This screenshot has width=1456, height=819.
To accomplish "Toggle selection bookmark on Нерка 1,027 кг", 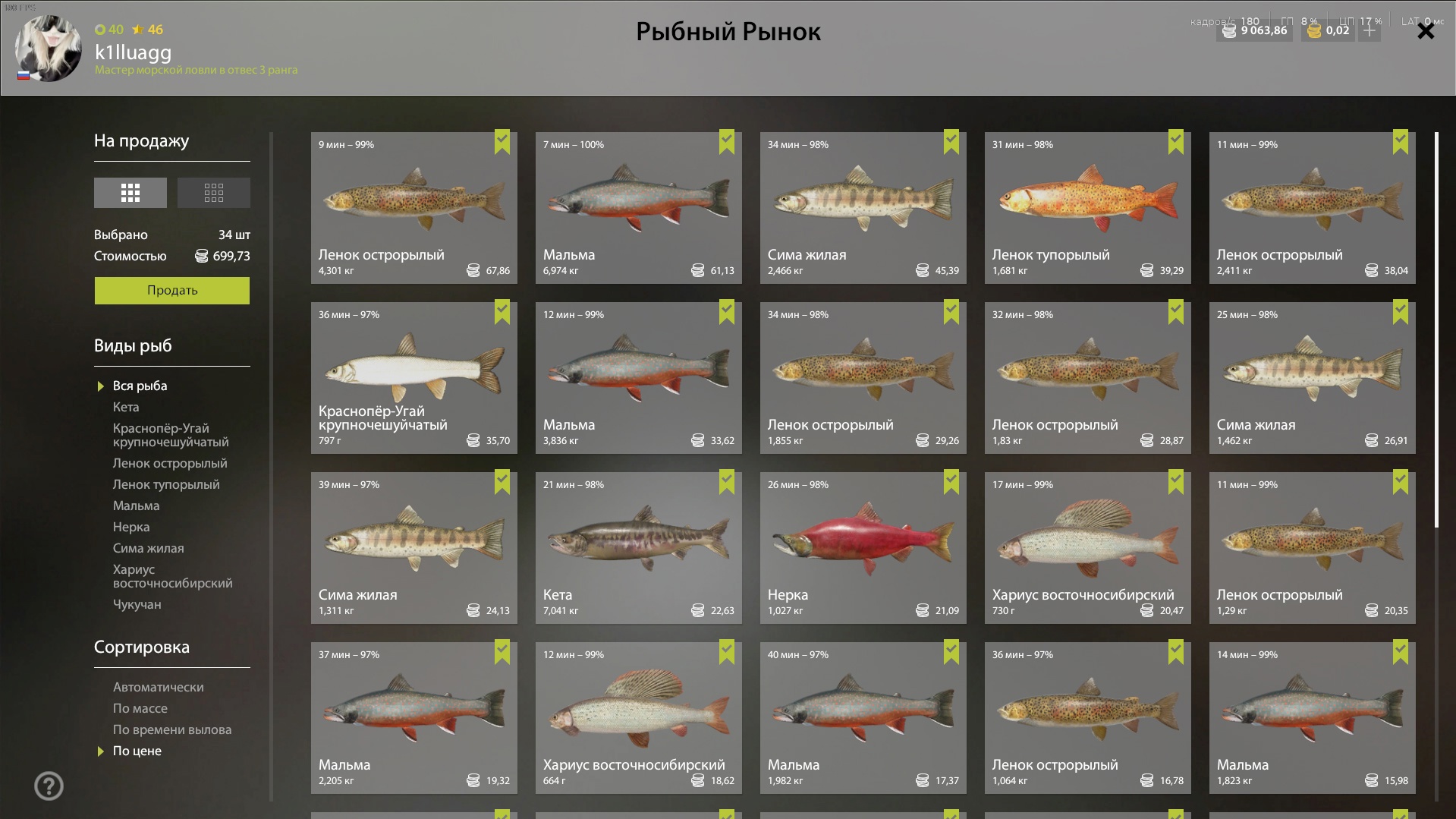I will coord(951,481).
